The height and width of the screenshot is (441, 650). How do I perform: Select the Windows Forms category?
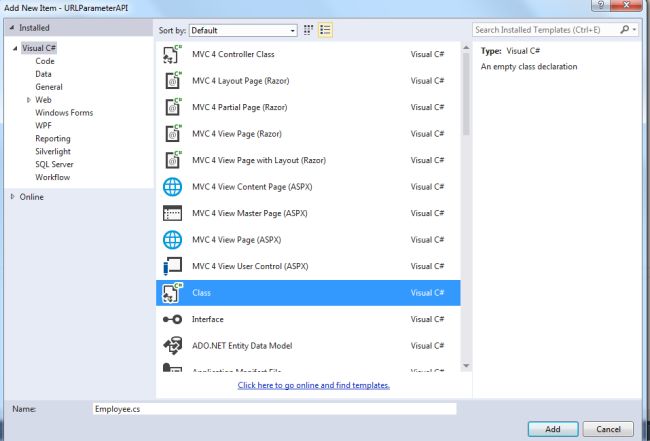64,112
